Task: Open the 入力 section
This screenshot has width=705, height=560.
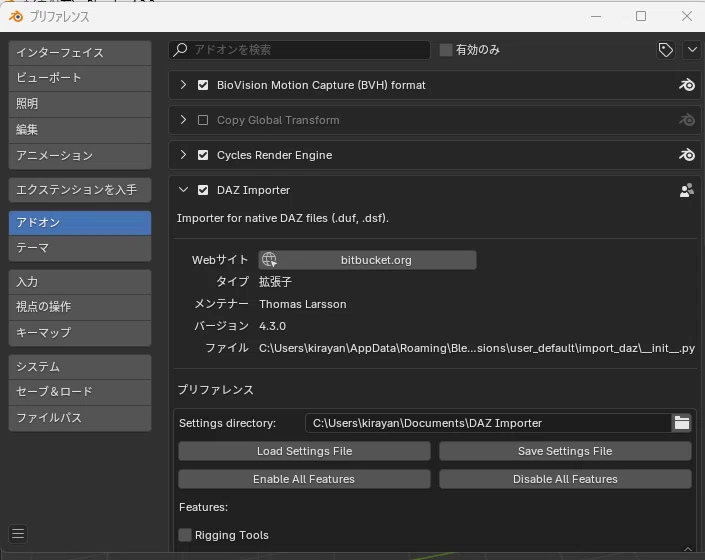Action: tap(80, 282)
